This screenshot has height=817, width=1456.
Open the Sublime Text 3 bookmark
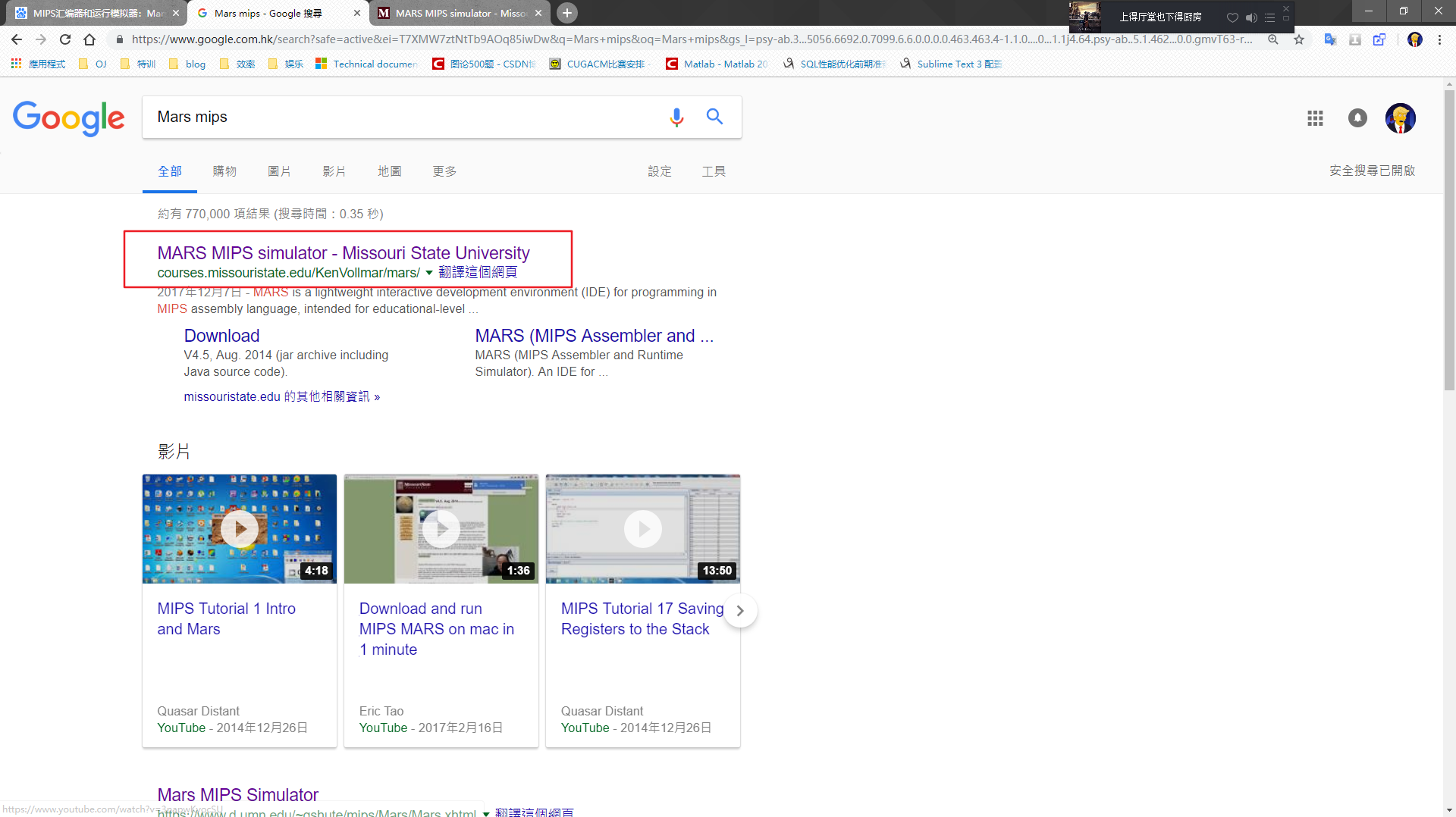click(x=951, y=64)
